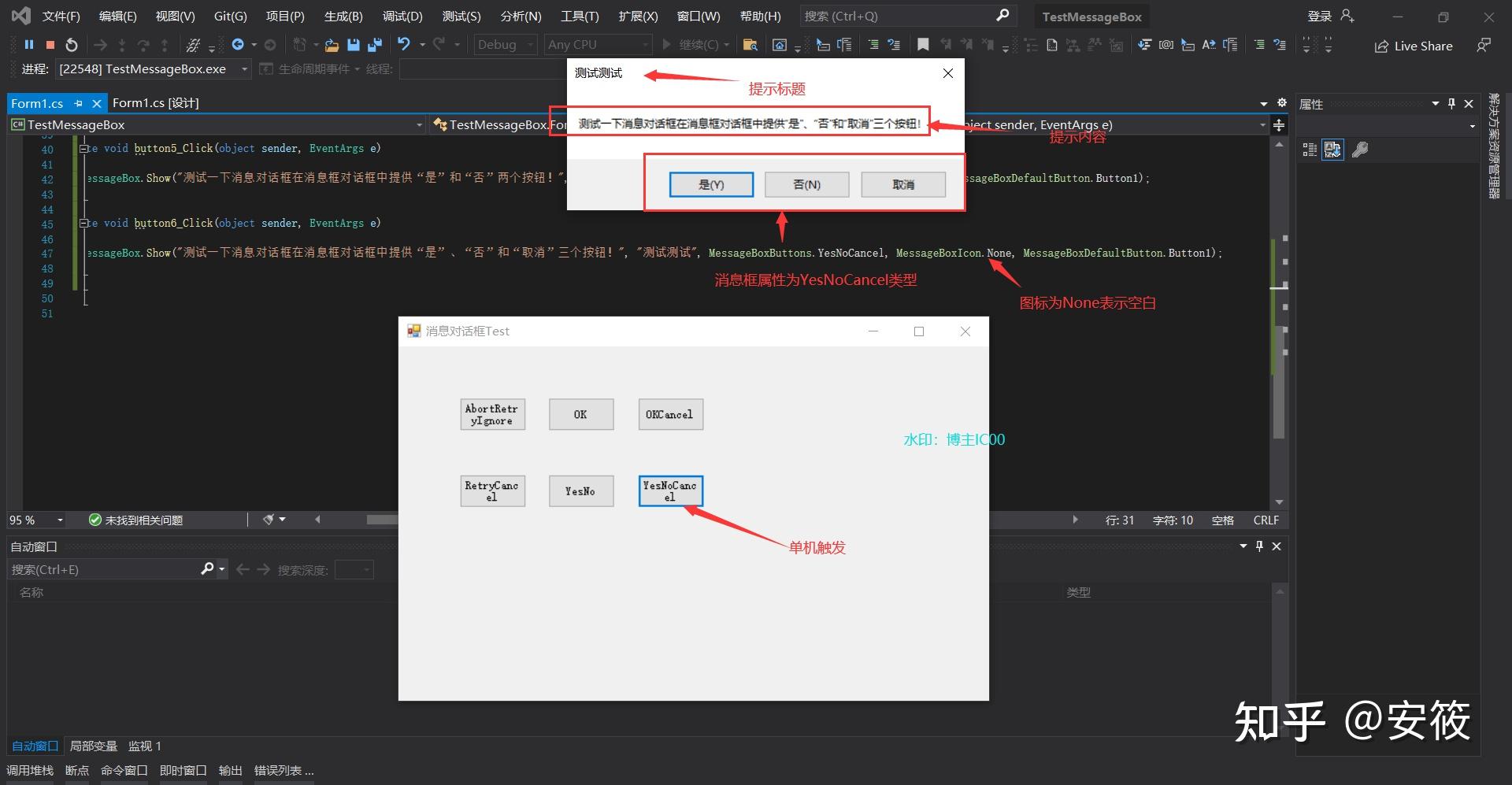The height and width of the screenshot is (785, 1512).
Task: Pin the Properties panel open
Action: (1451, 103)
